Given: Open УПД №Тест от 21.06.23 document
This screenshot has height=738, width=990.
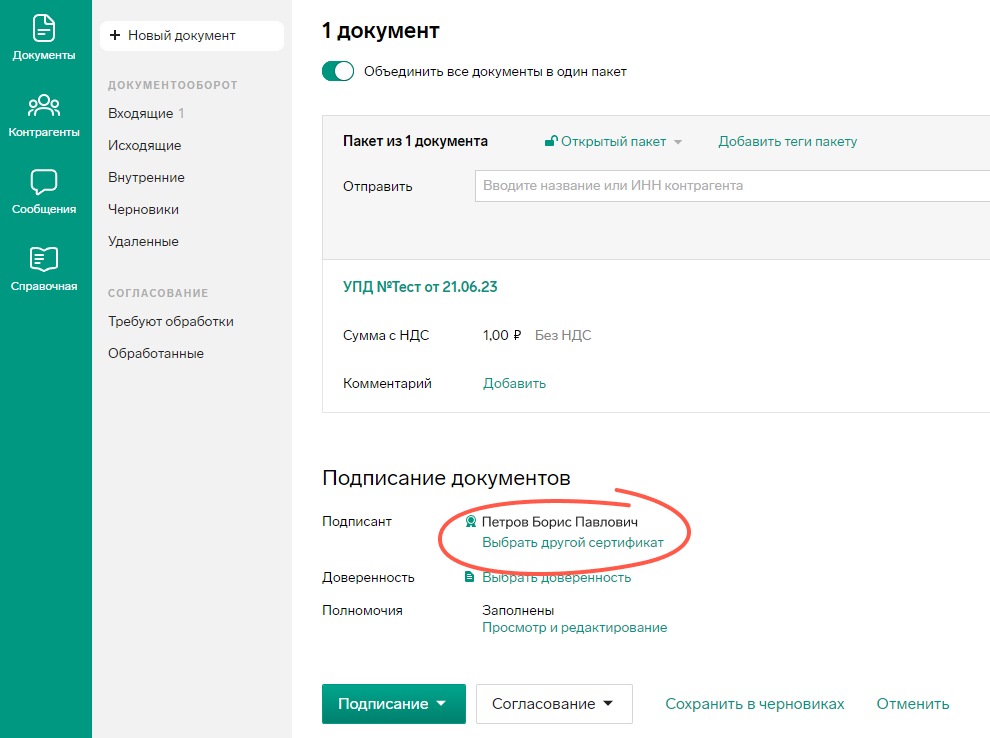Looking at the screenshot, I should (x=420, y=287).
